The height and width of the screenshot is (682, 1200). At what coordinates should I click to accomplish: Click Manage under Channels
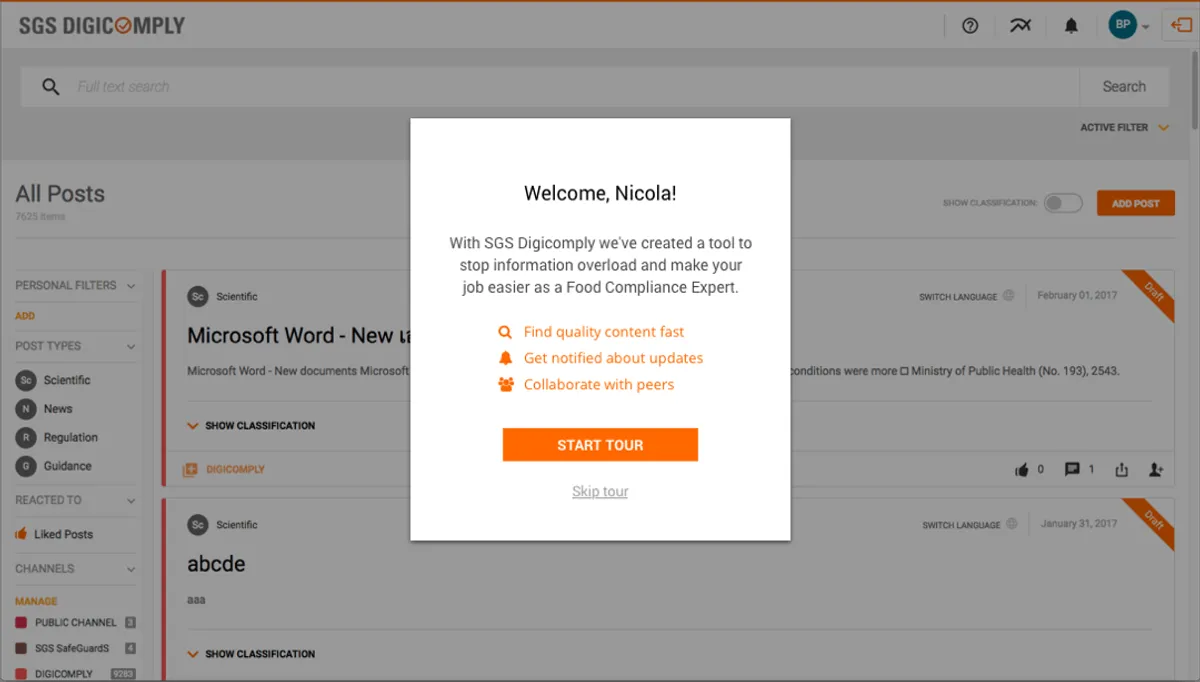click(36, 601)
